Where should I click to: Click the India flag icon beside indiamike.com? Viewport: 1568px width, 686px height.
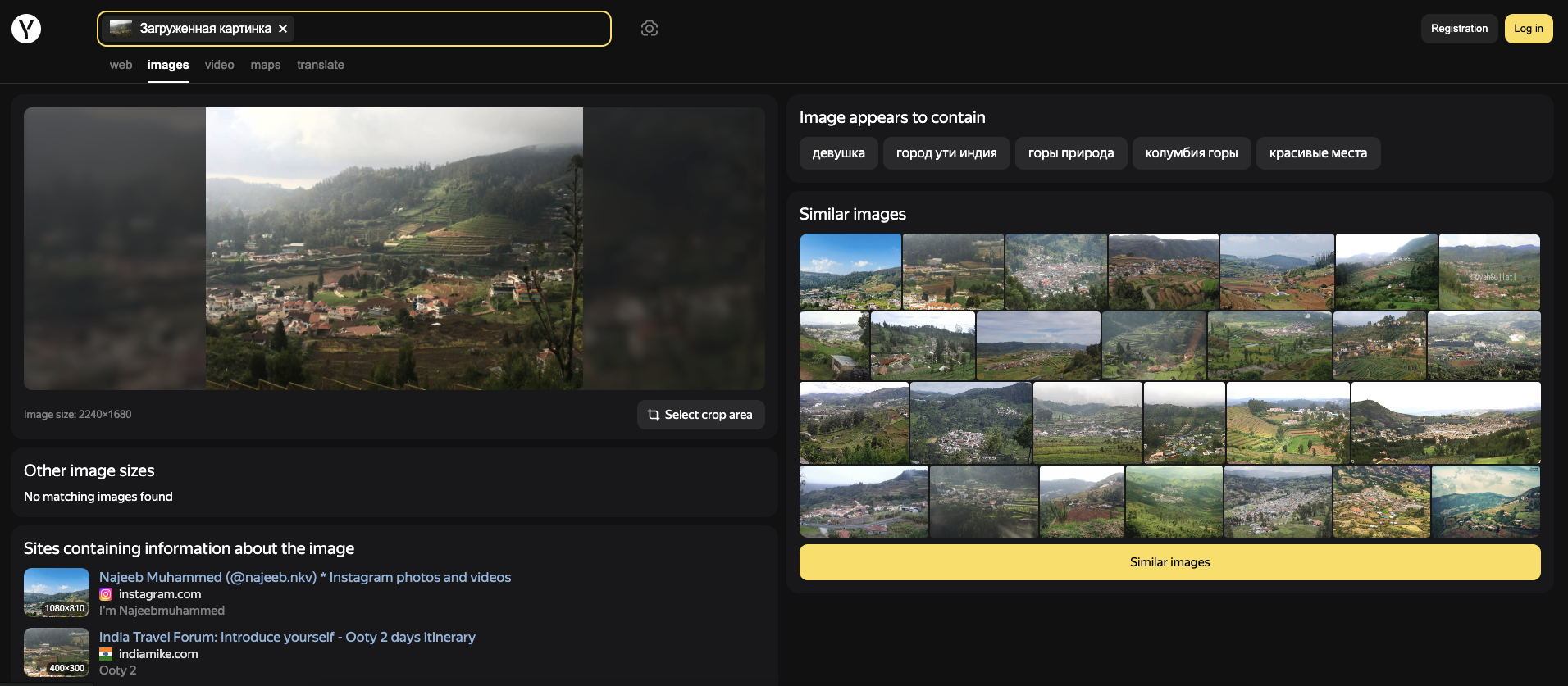(106, 654)
